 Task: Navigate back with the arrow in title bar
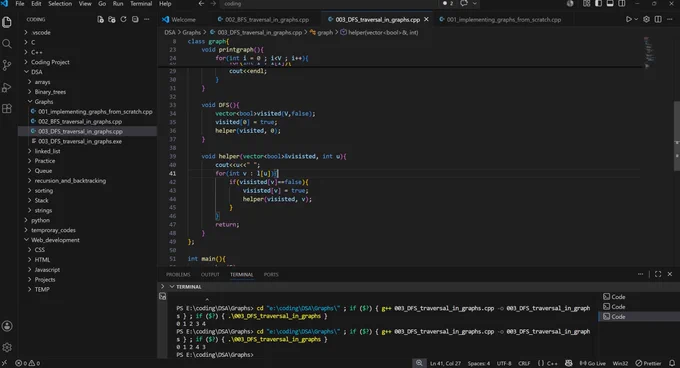click(x=201, y=3)
